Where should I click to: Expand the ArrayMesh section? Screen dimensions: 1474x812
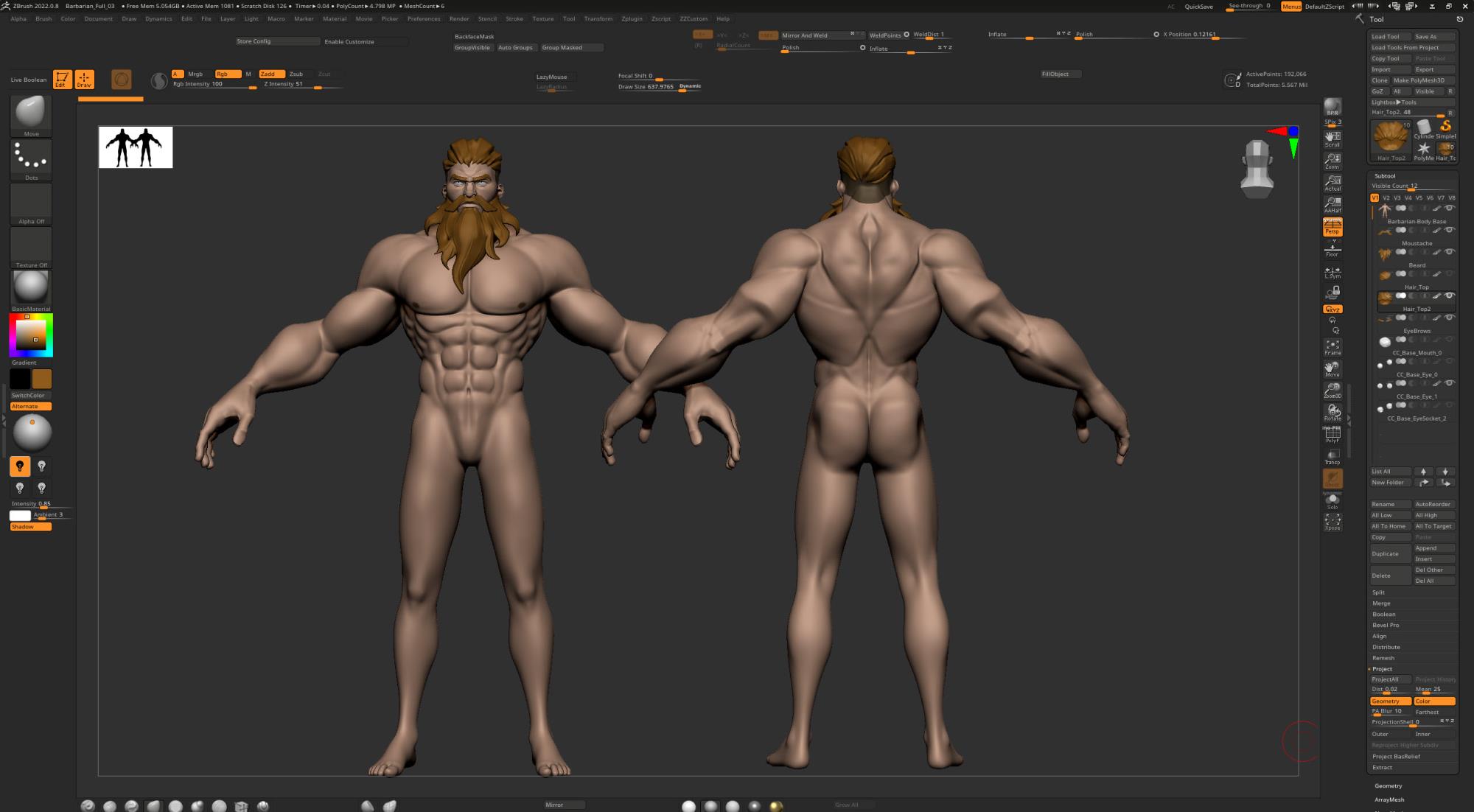coord(1389,799)
